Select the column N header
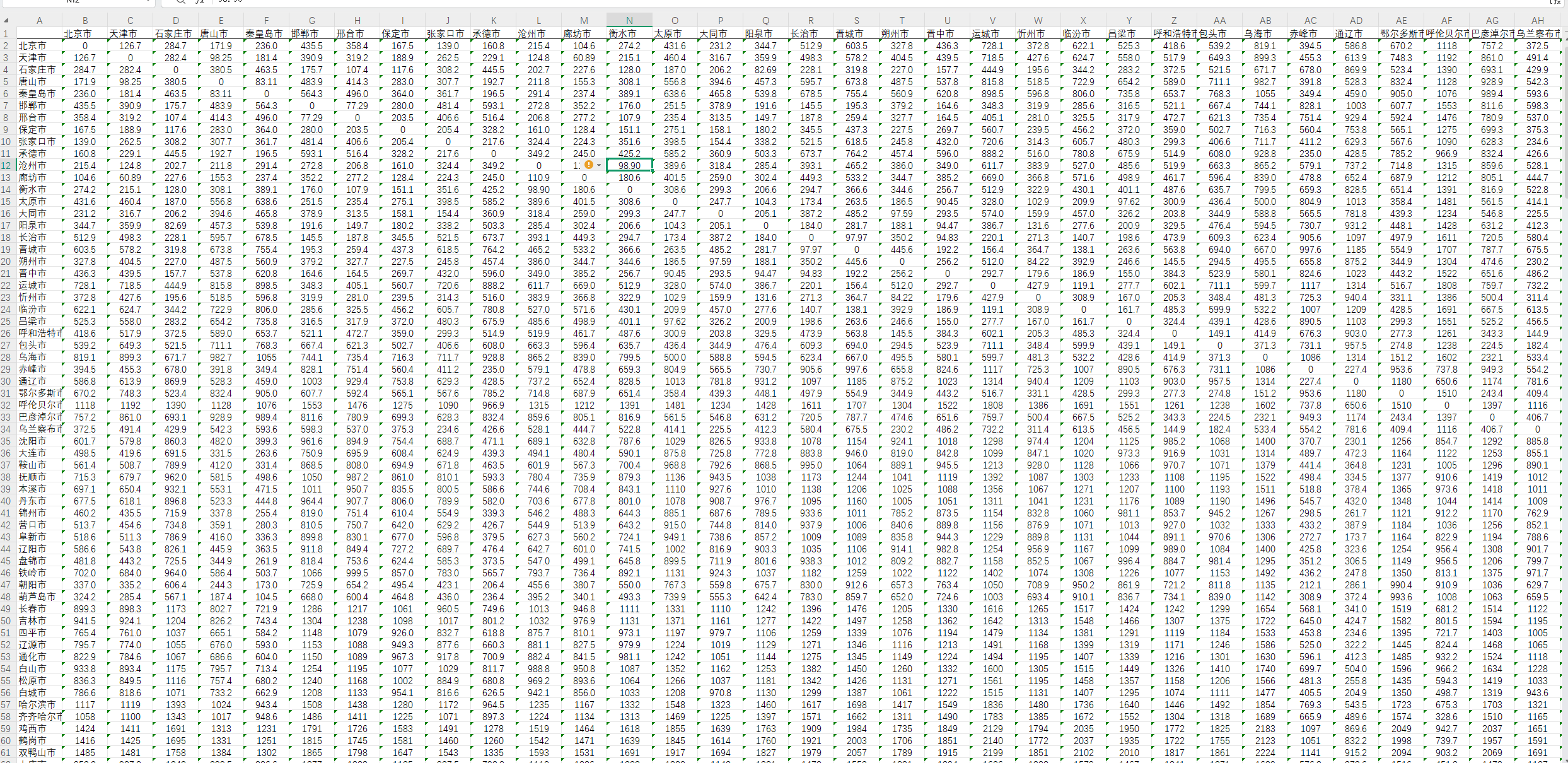1568x763 pixels. coord(629,21)
